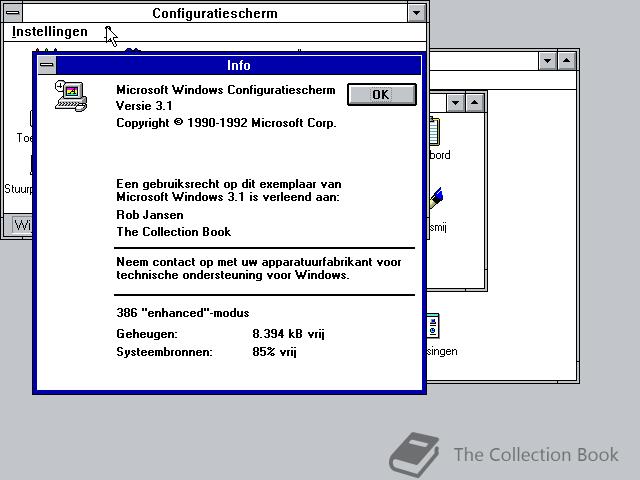The width and height of the screenshot is (640, 480).
Task: Open the Configuratiescherm control-menu box
Action: (x=13, y=13)
